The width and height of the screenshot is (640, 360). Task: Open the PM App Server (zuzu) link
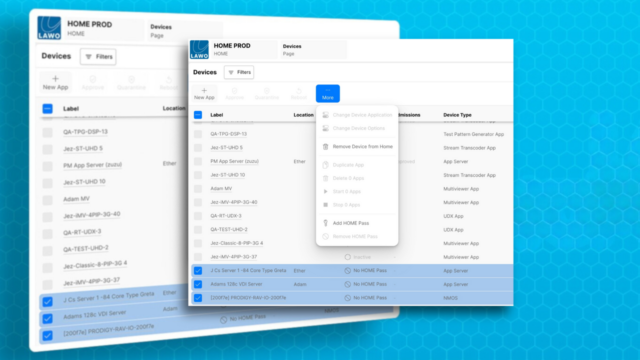[234, 161]
